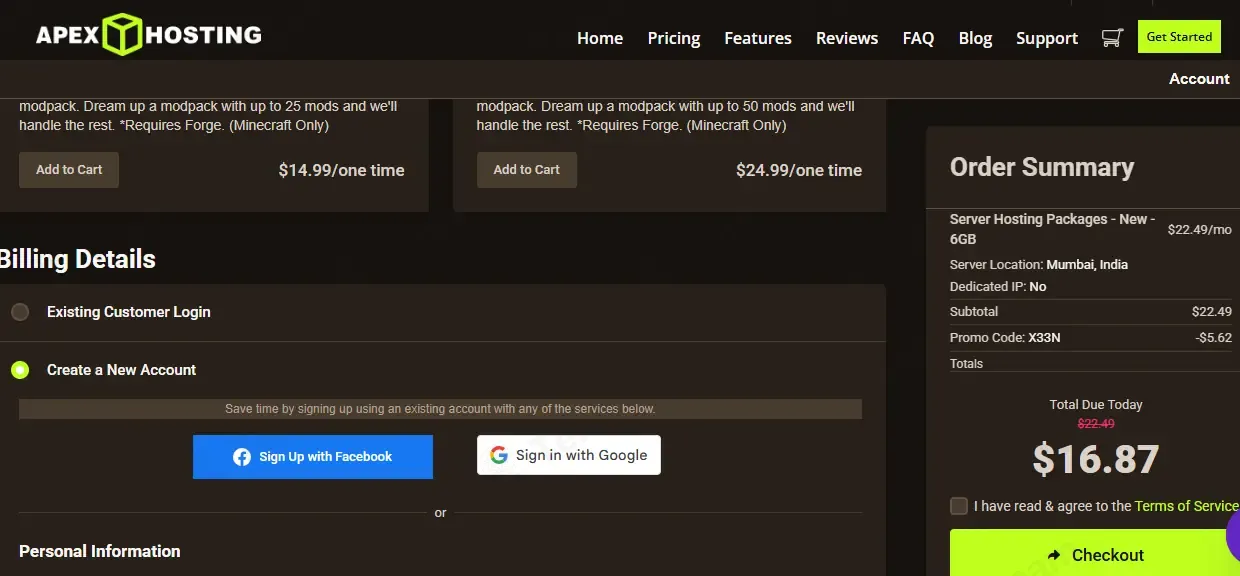Open the Account link
This screenshot has width=1240, height=576.
tap(1199, 79)
